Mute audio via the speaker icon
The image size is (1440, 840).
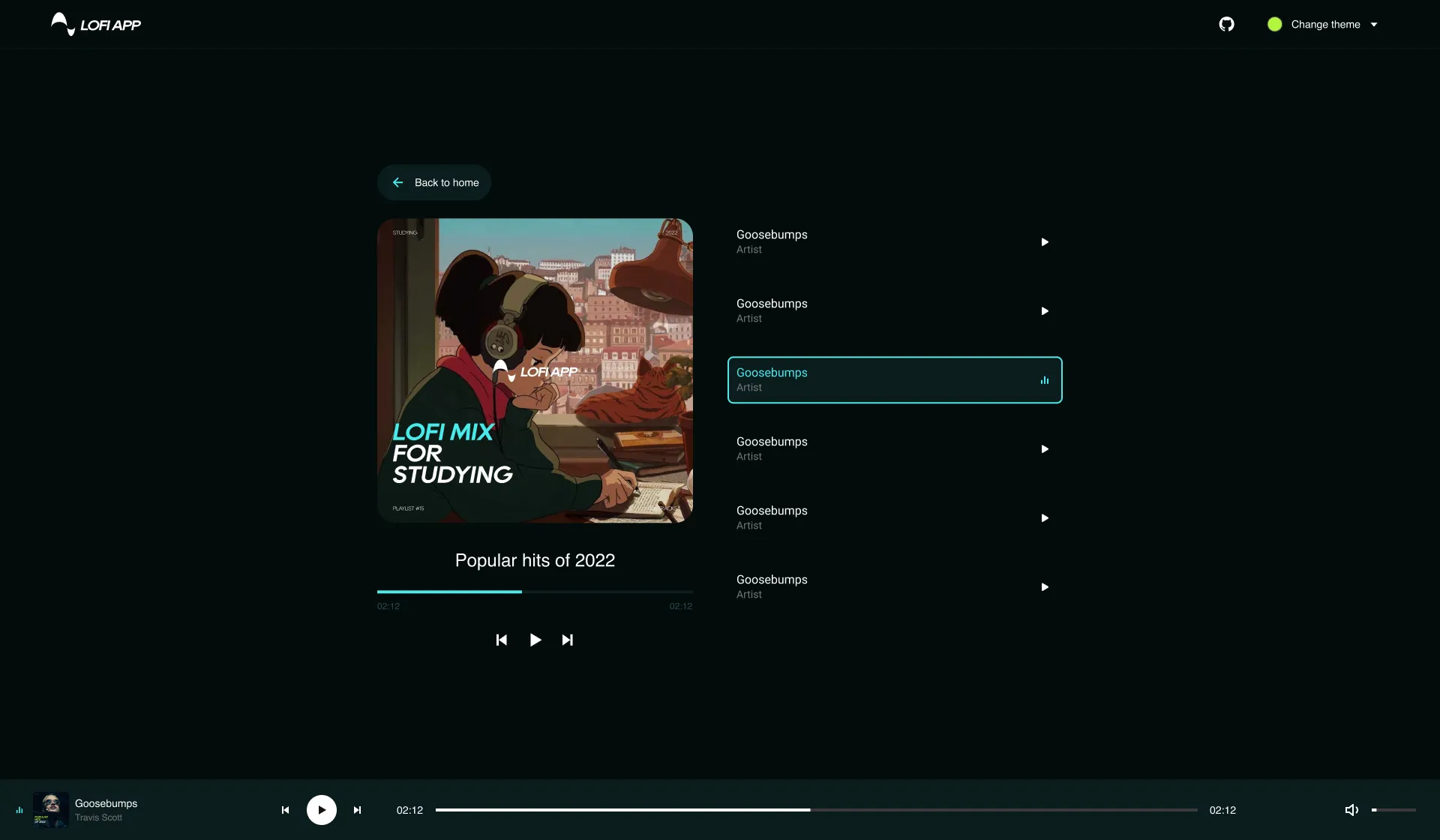point(1351,810)
